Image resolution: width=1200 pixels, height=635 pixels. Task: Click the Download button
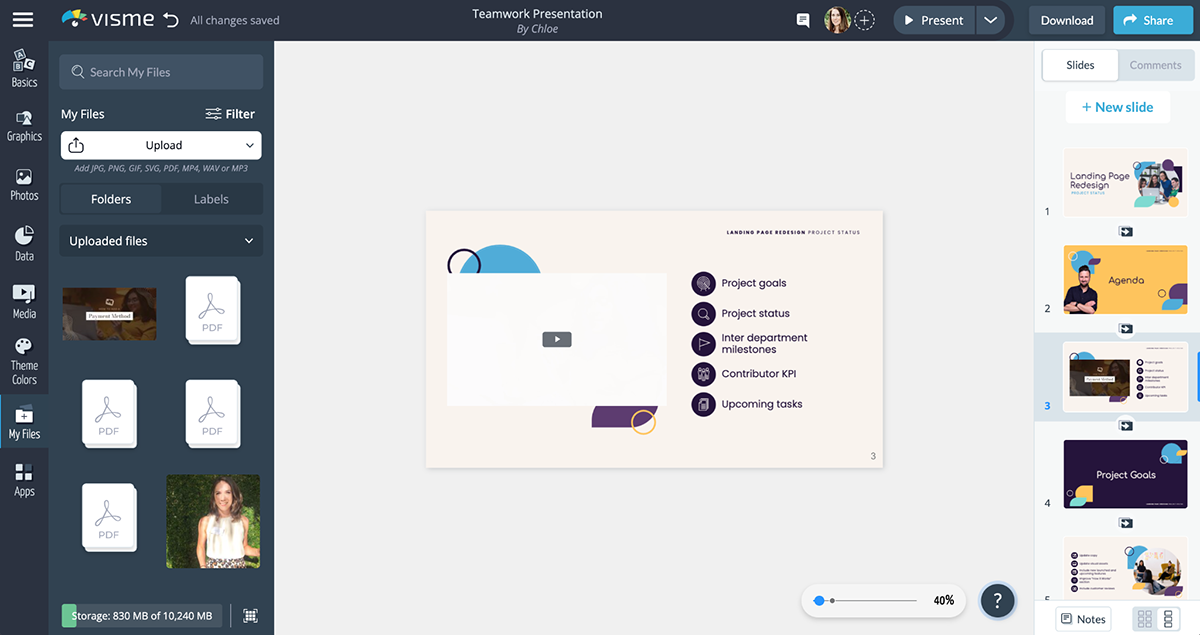pos(1067,20)
